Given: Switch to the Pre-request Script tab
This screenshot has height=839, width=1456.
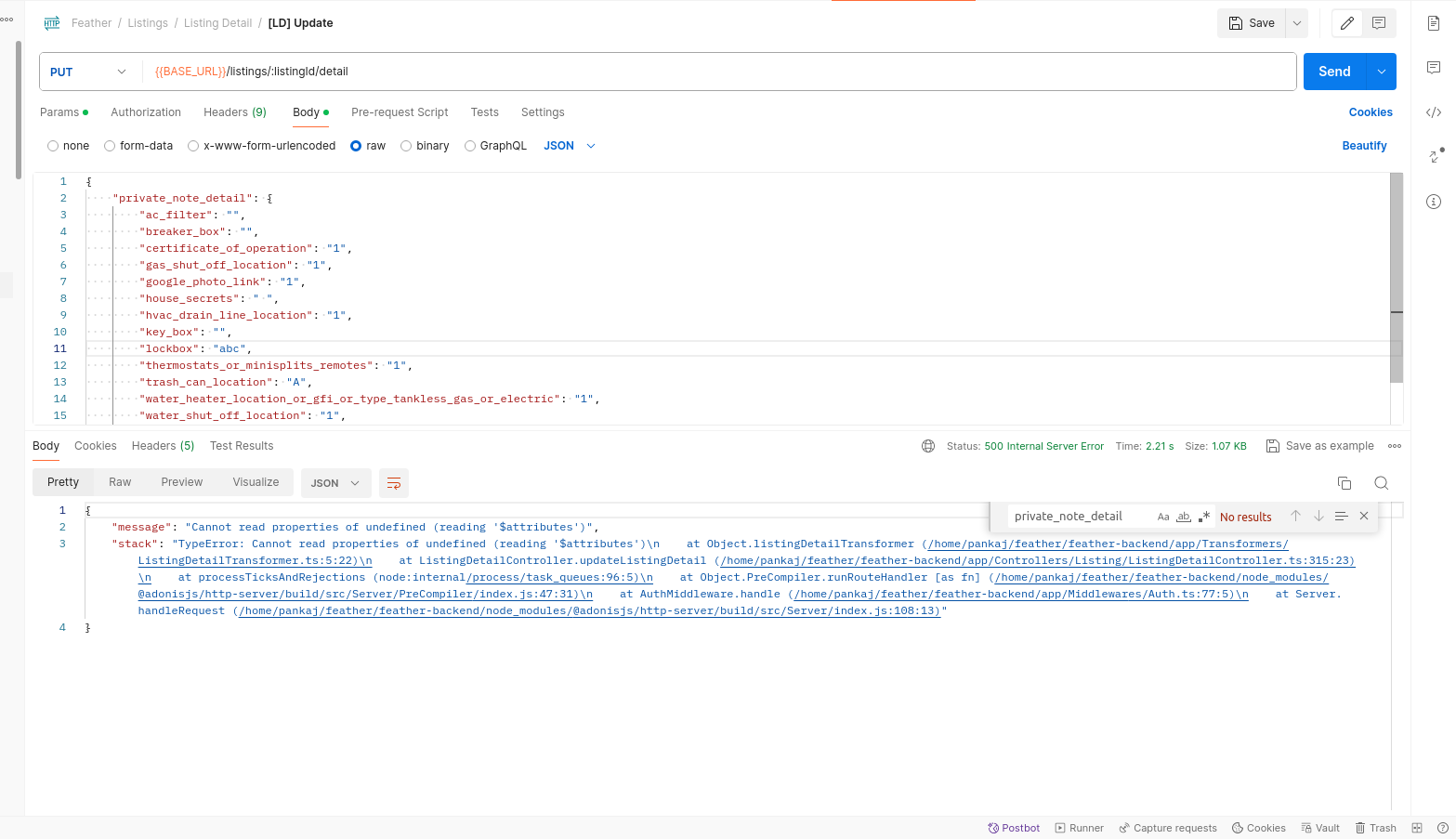Looking at the screenshot, I should (x=400, y=112).
